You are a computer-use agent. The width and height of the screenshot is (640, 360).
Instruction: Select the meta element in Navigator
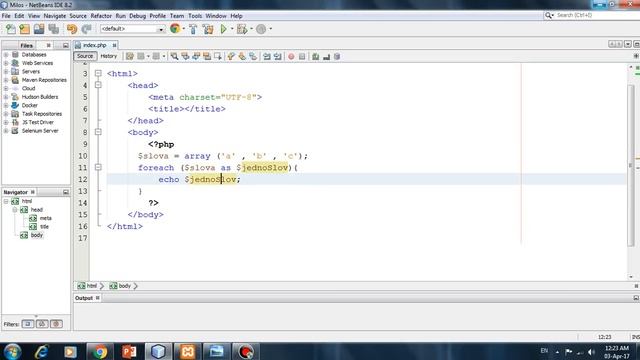click(x=45, y=218)
